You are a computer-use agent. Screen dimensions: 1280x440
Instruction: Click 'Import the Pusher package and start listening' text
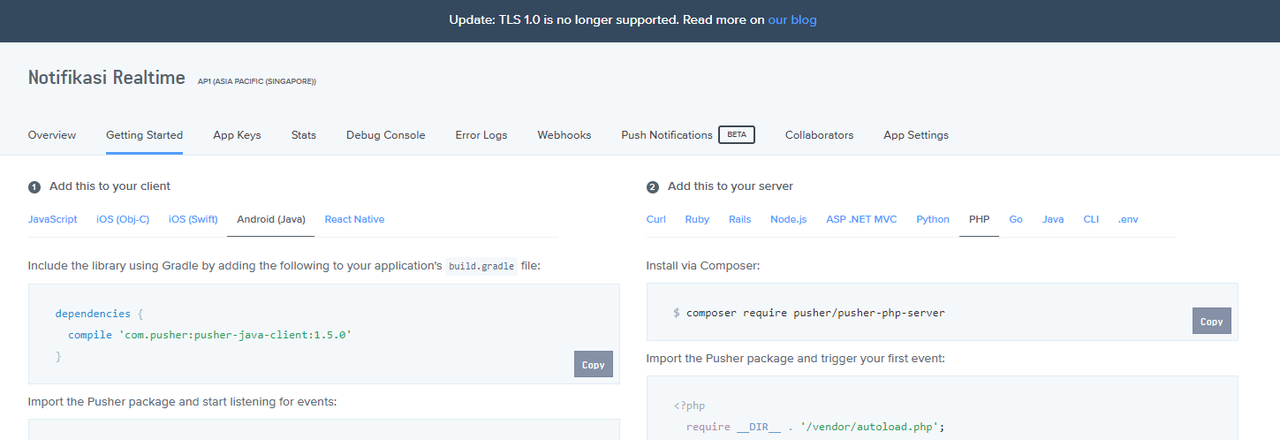point(182,401)
